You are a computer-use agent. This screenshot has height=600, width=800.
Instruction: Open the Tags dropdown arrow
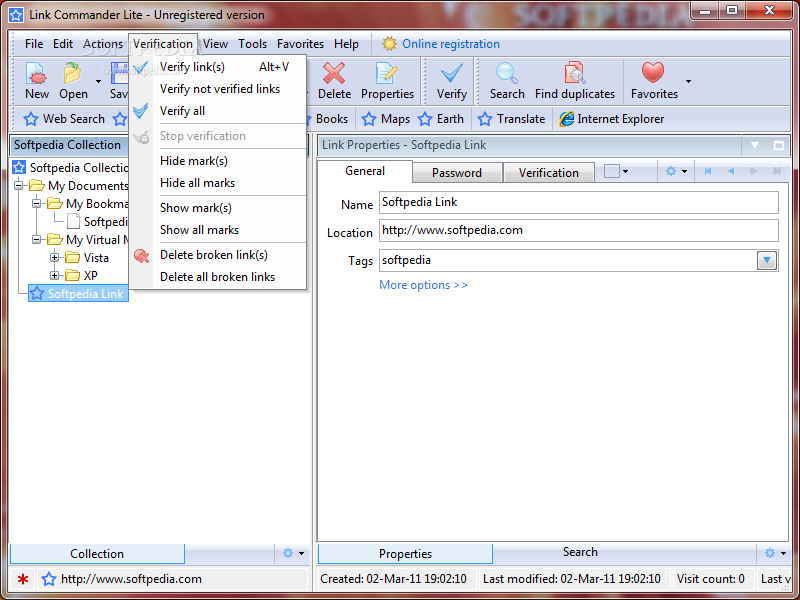coord(766,261)
